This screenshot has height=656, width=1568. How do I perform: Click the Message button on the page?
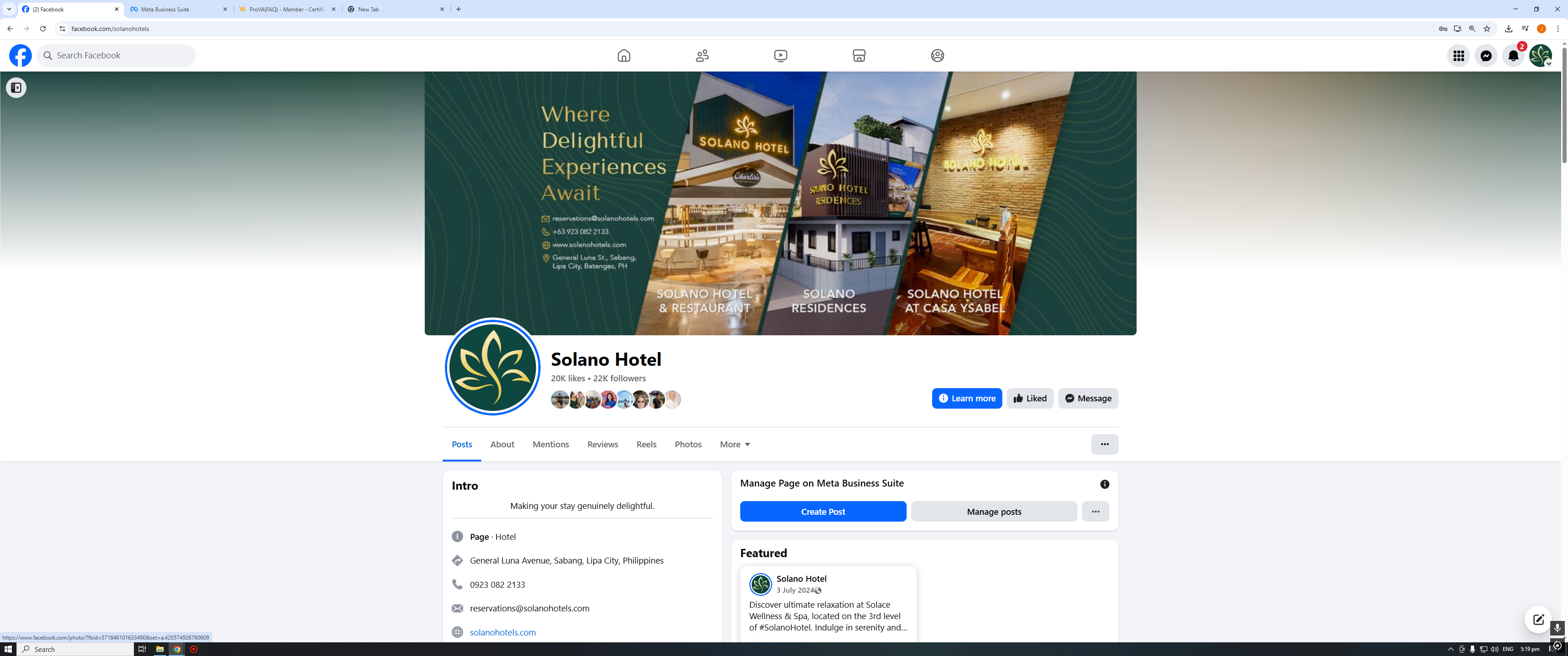[1088, 398]
